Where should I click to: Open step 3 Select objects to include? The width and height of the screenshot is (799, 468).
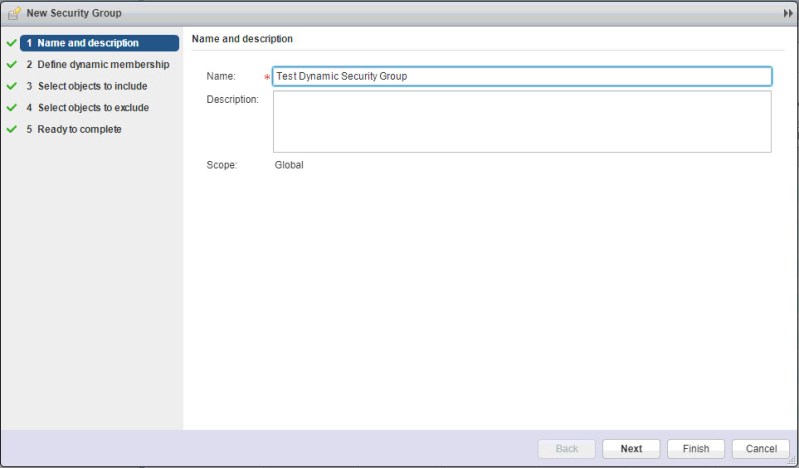[x=86, y=86]
